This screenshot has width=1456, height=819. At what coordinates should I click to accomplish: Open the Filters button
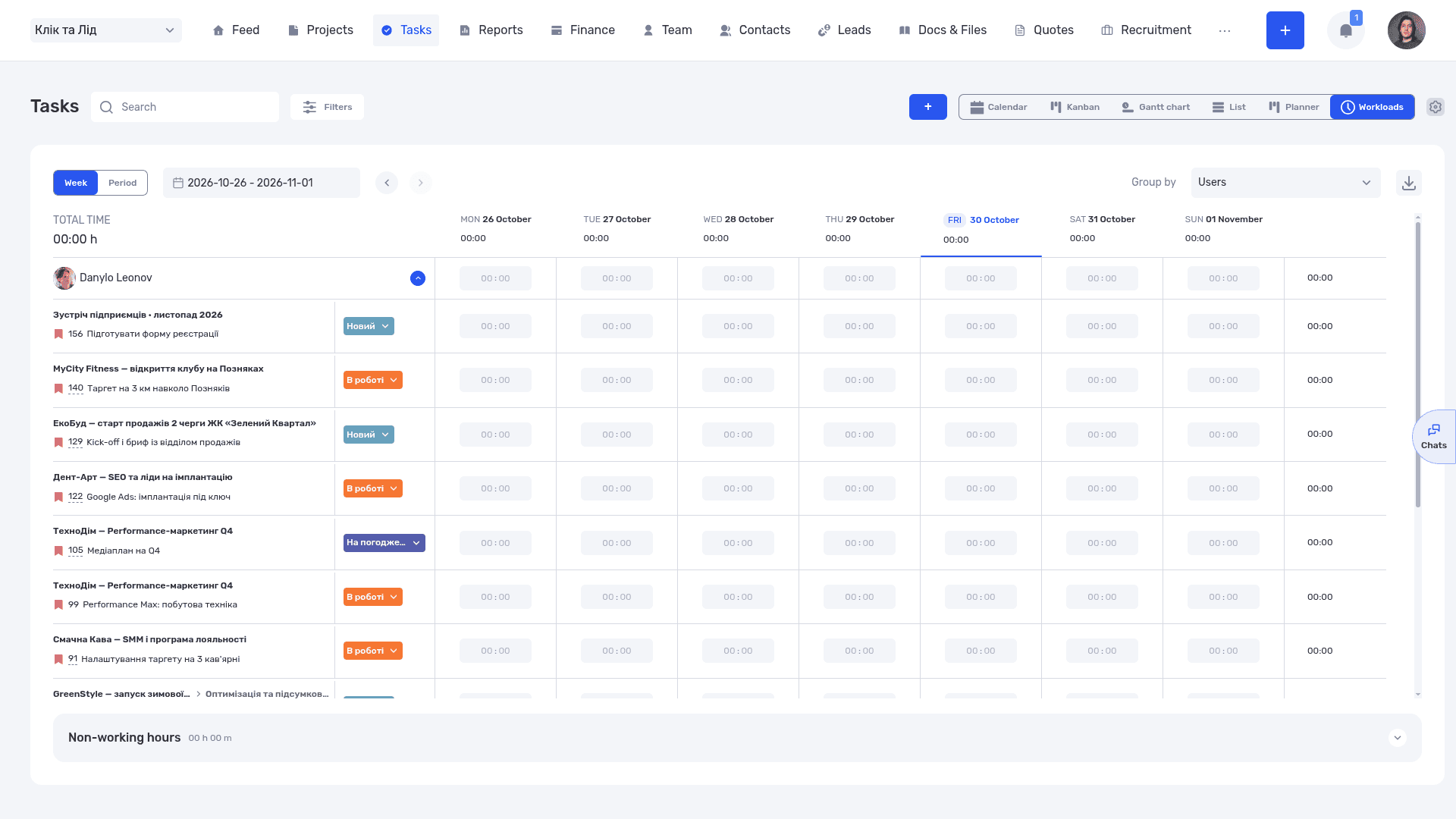327,107
